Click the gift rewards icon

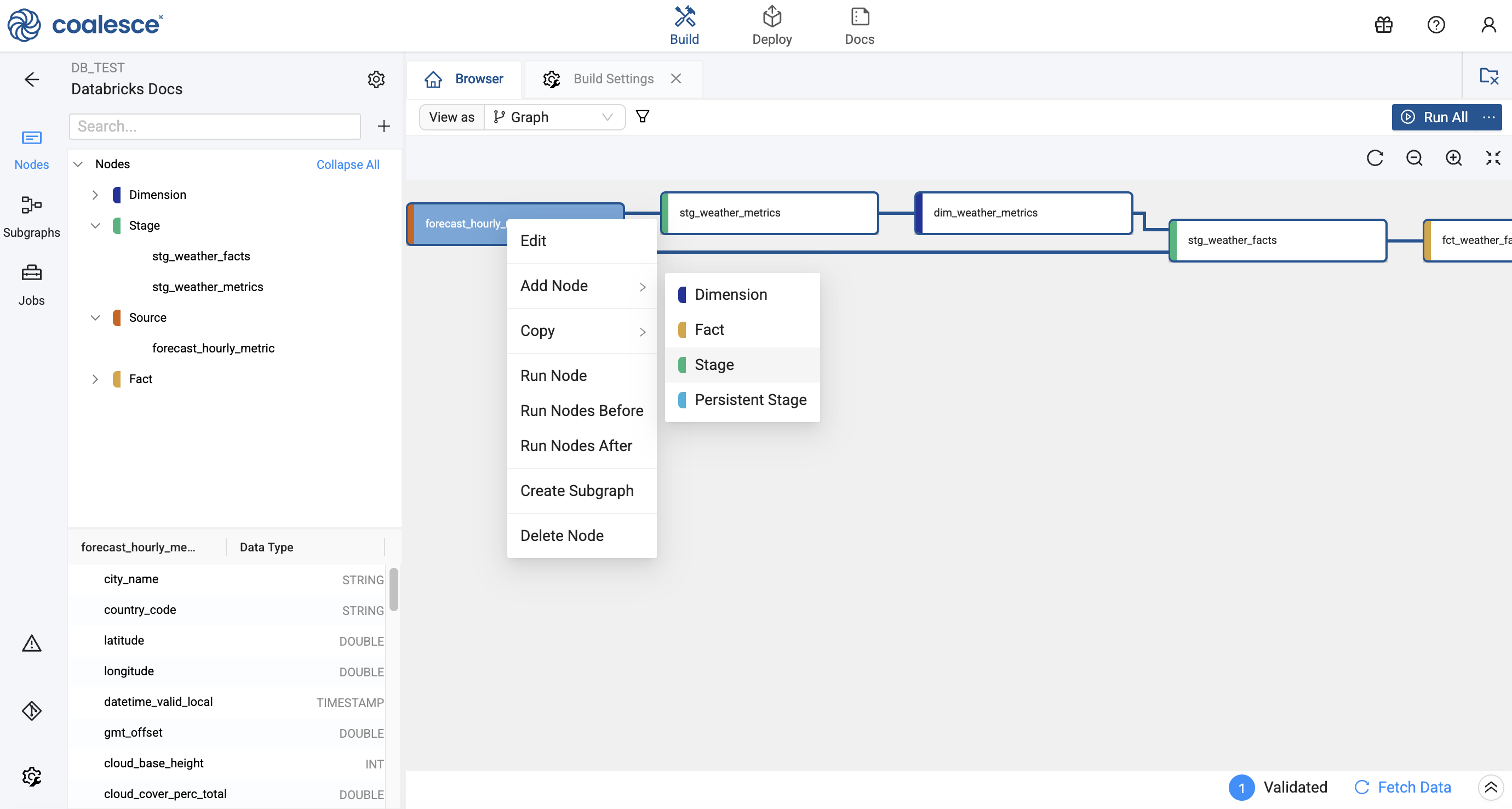pos(1383,25)
